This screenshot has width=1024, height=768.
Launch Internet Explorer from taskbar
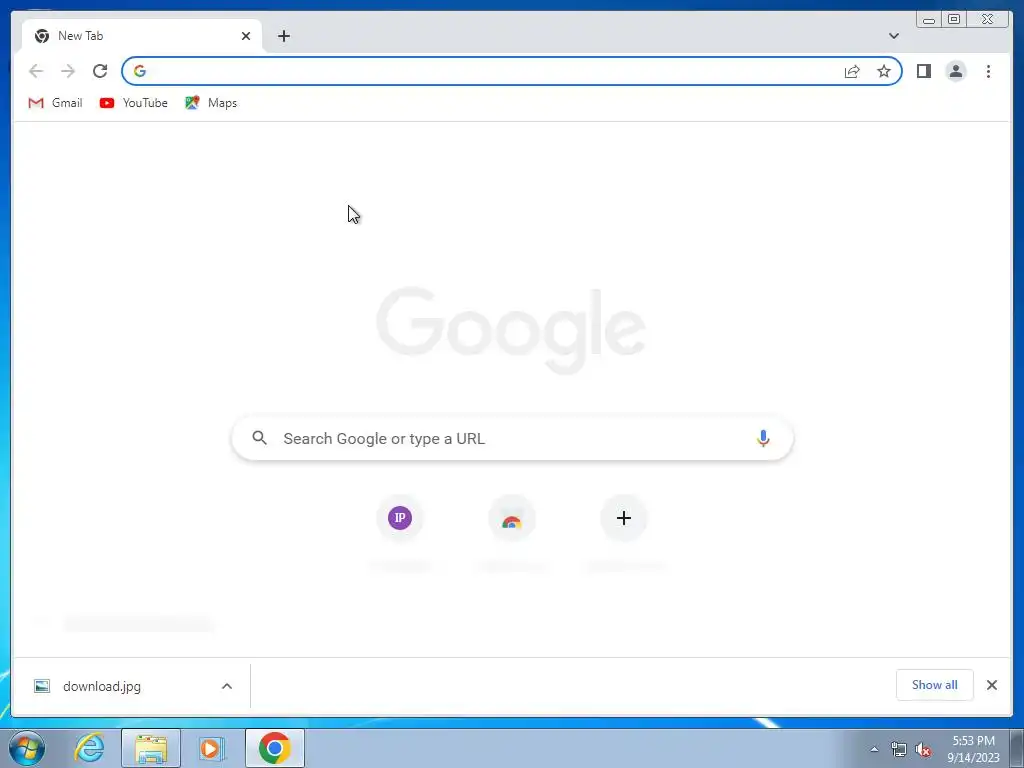(x=89, y=748)
